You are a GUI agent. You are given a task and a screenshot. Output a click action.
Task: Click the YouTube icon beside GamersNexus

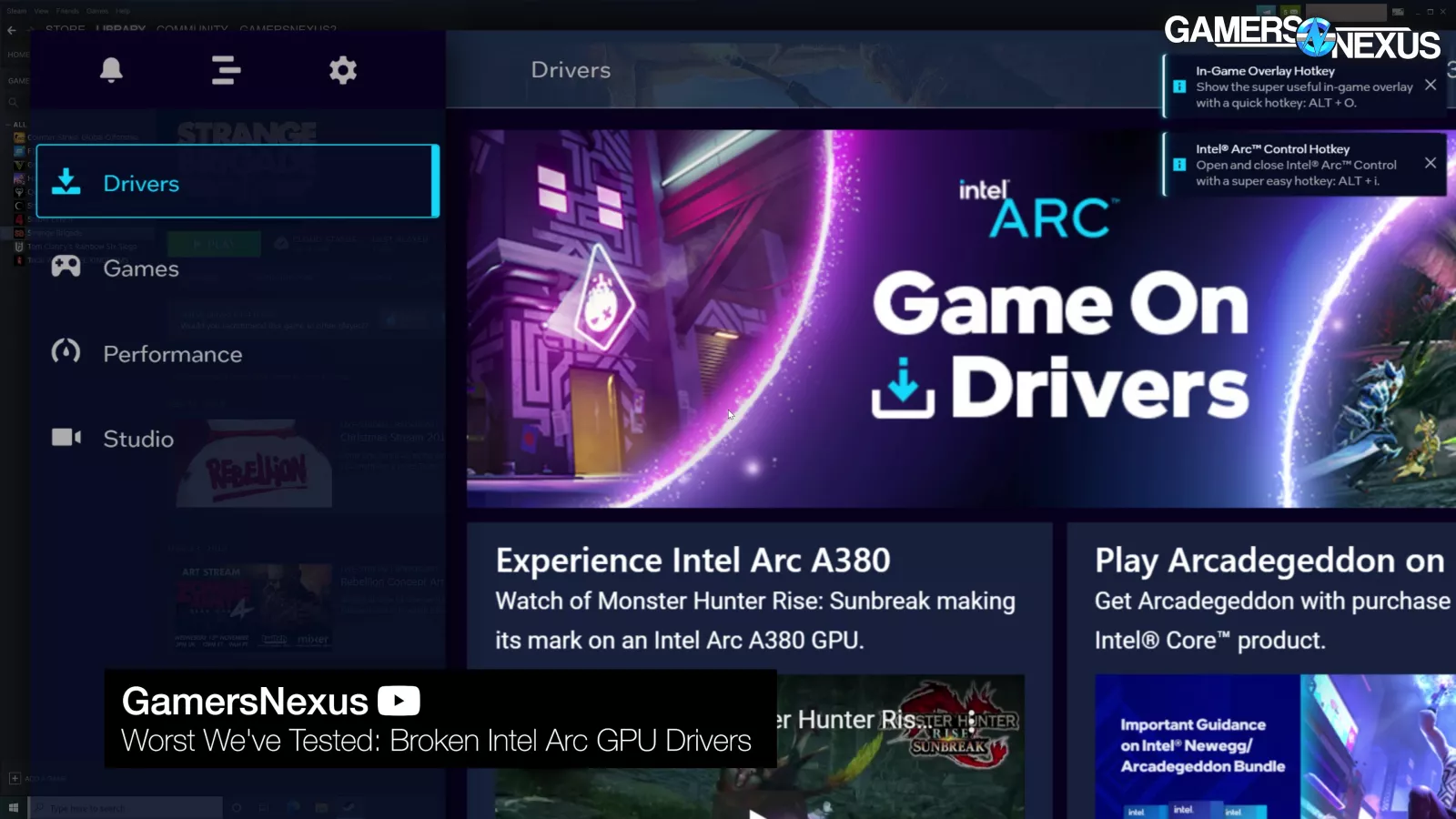399,701
